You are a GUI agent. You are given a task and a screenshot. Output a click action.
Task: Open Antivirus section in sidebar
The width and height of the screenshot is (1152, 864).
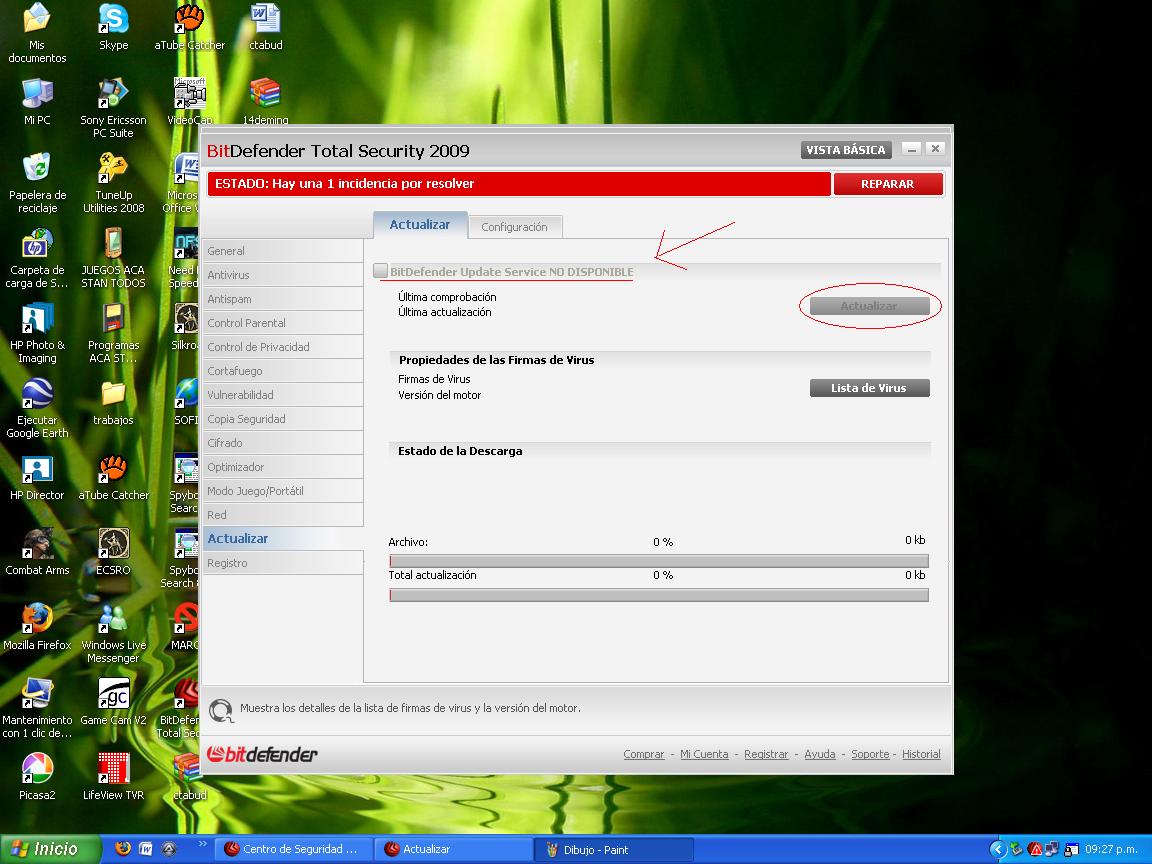(282, 275)
